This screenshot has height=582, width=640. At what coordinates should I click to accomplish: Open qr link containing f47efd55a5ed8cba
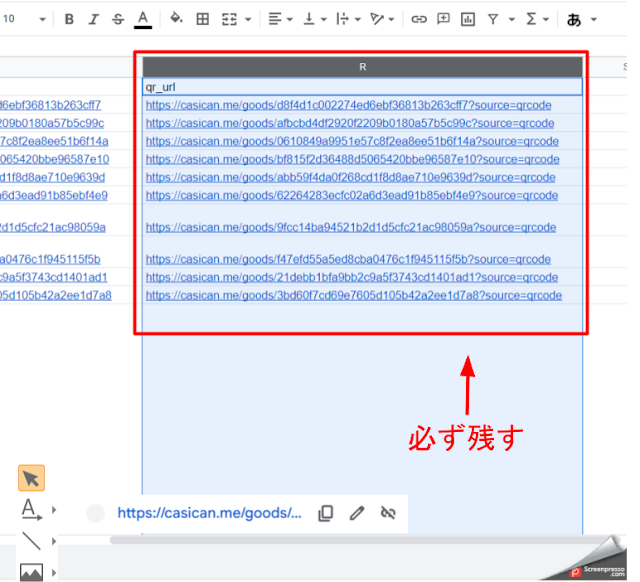(348, 259)
